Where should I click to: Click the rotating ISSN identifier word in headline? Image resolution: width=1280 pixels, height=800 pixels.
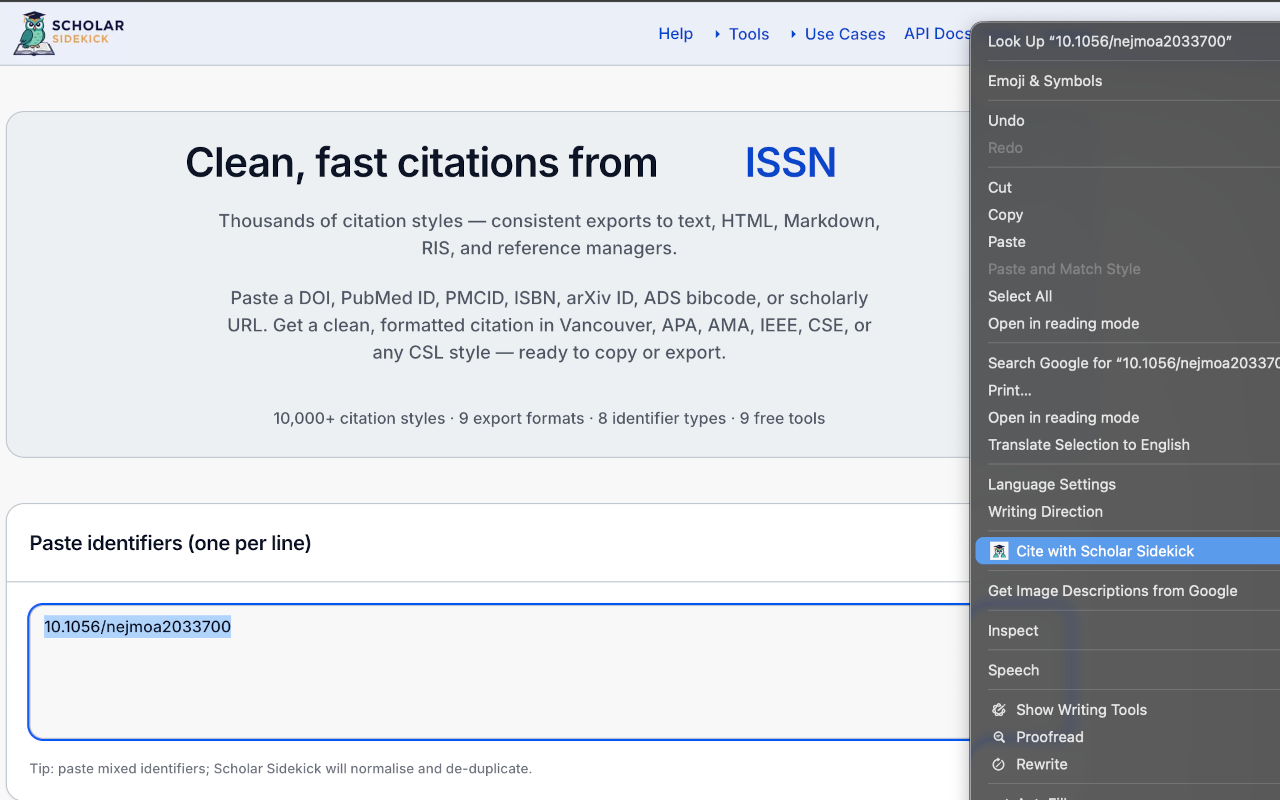tap(790, 162)
